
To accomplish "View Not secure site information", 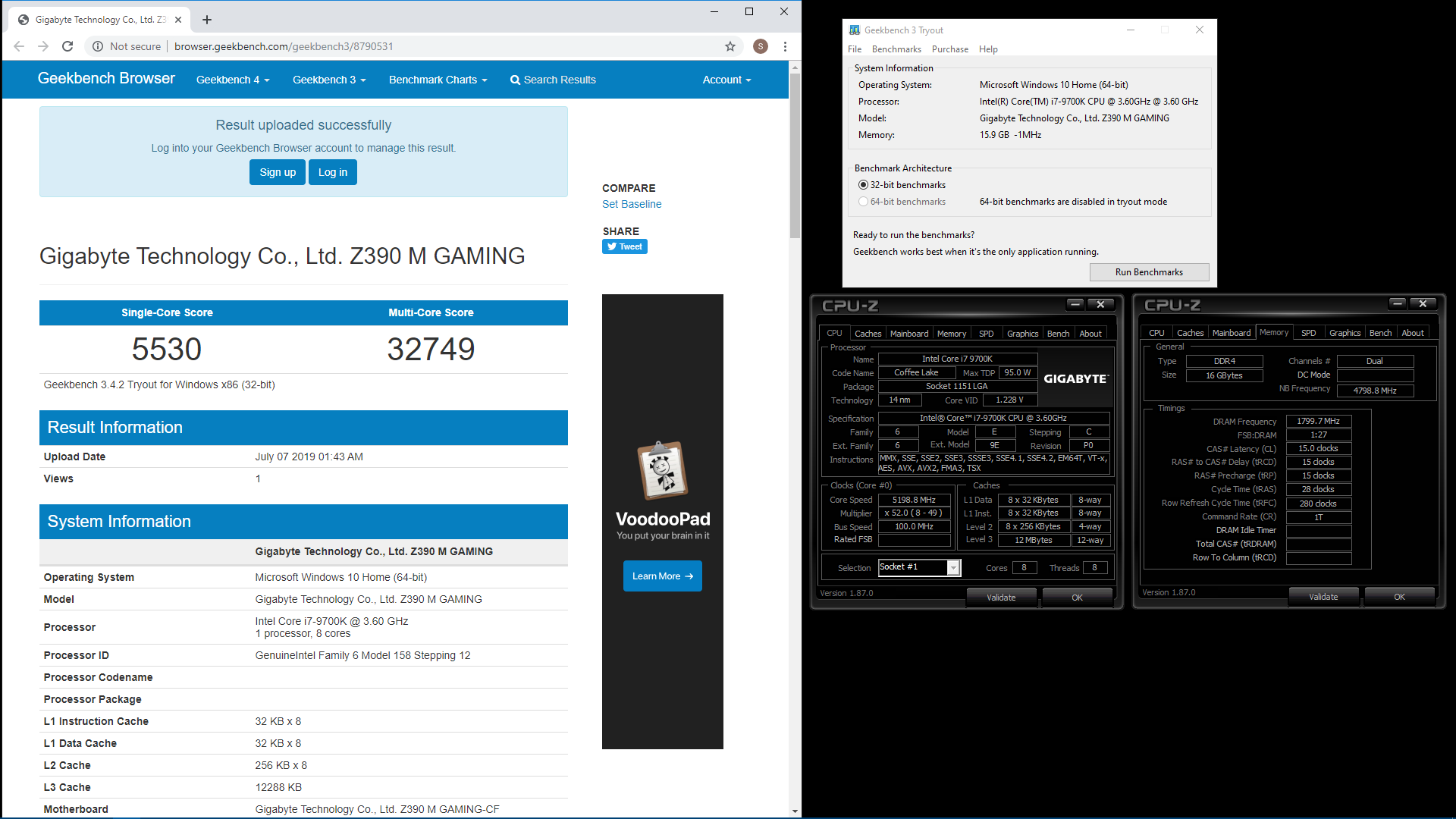I will tap(127, 46).
